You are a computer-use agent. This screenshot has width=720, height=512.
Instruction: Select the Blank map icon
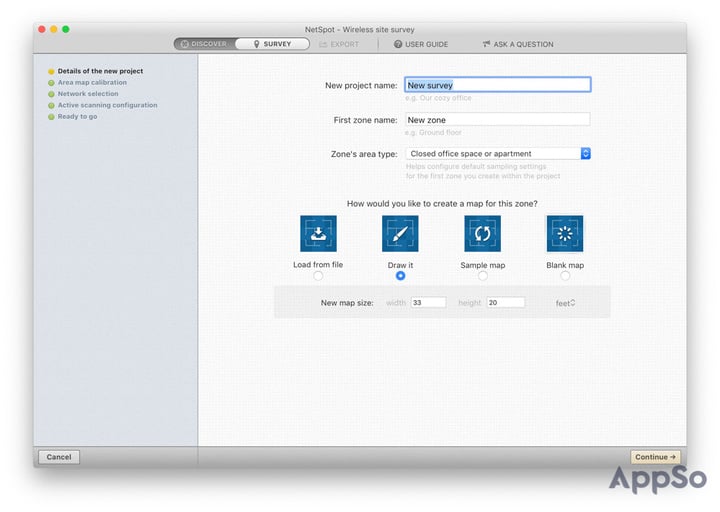pyautogui.click(x=565, y=234)
